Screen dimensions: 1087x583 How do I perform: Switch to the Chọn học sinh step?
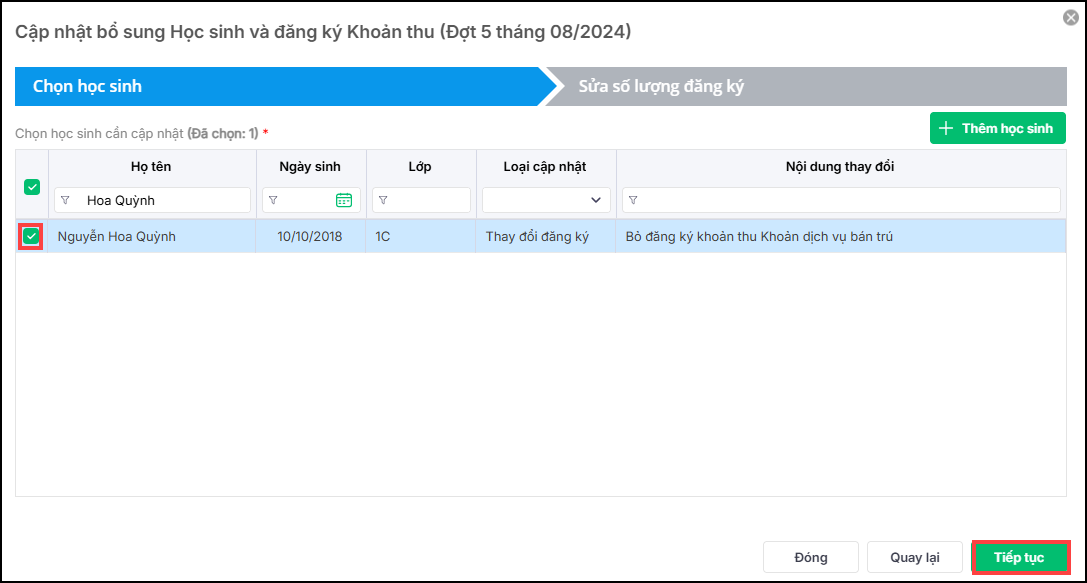[x=87, y=86]
